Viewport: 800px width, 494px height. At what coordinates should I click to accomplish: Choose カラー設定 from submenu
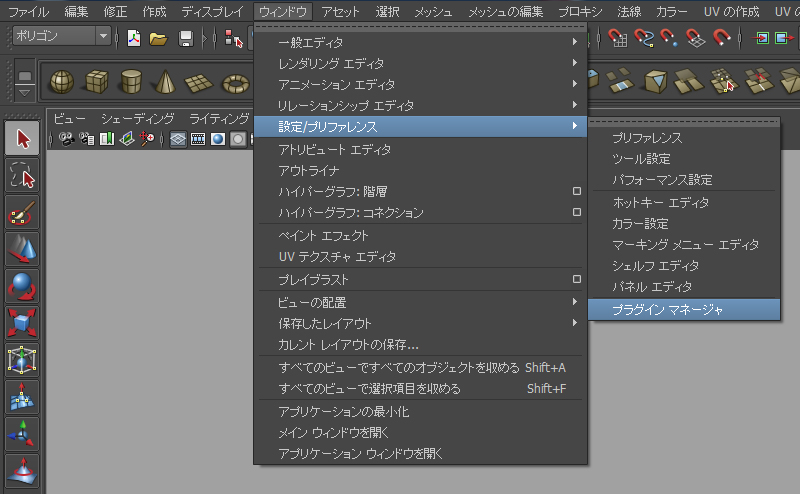coord(684,224)
